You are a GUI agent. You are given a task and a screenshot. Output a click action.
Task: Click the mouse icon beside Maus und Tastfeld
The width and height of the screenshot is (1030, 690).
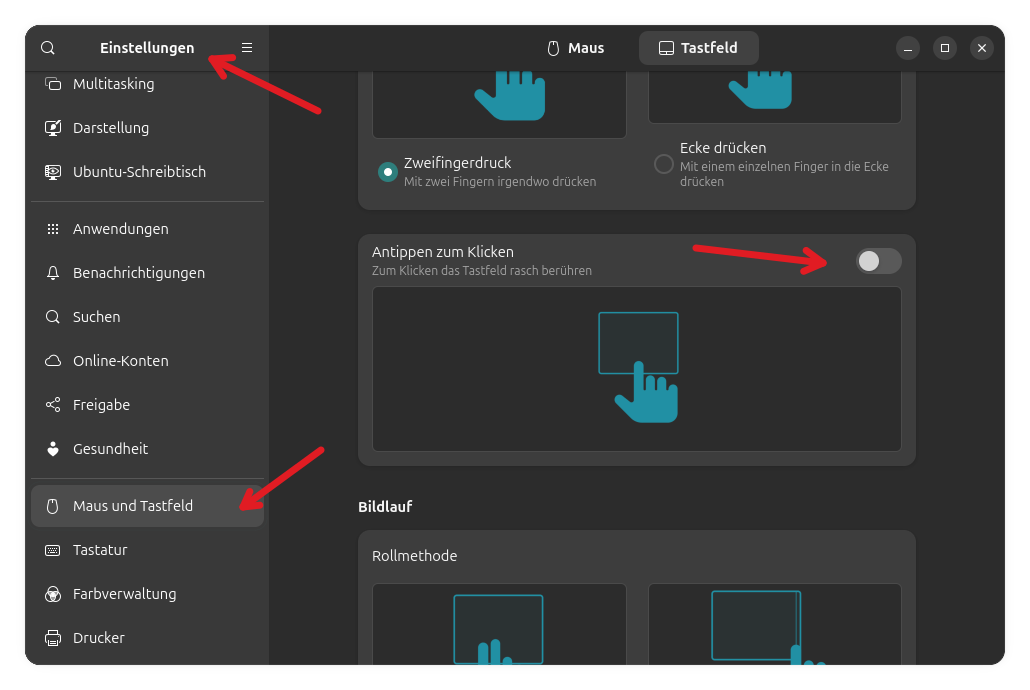point(53,506)
